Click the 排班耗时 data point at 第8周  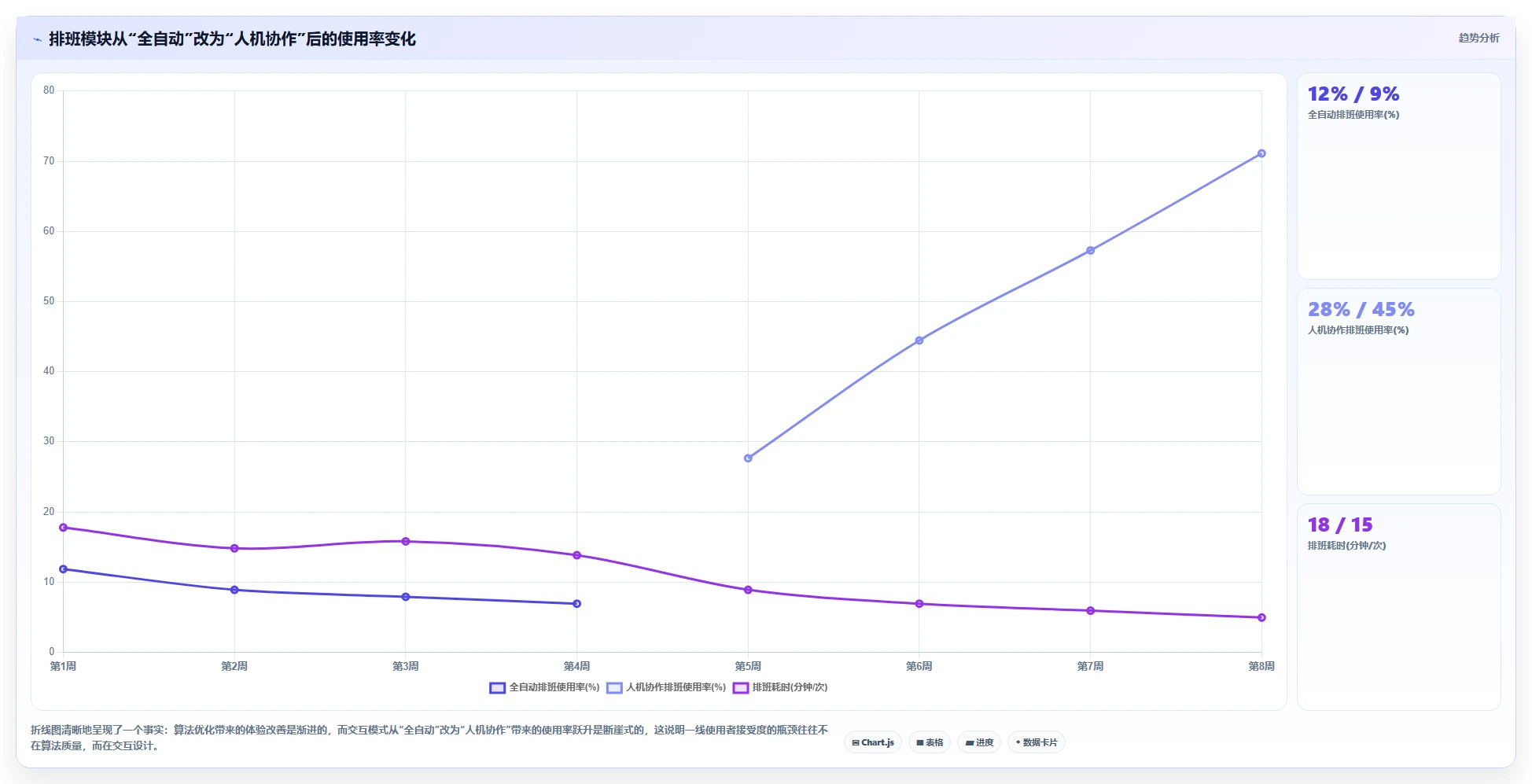1261,617
